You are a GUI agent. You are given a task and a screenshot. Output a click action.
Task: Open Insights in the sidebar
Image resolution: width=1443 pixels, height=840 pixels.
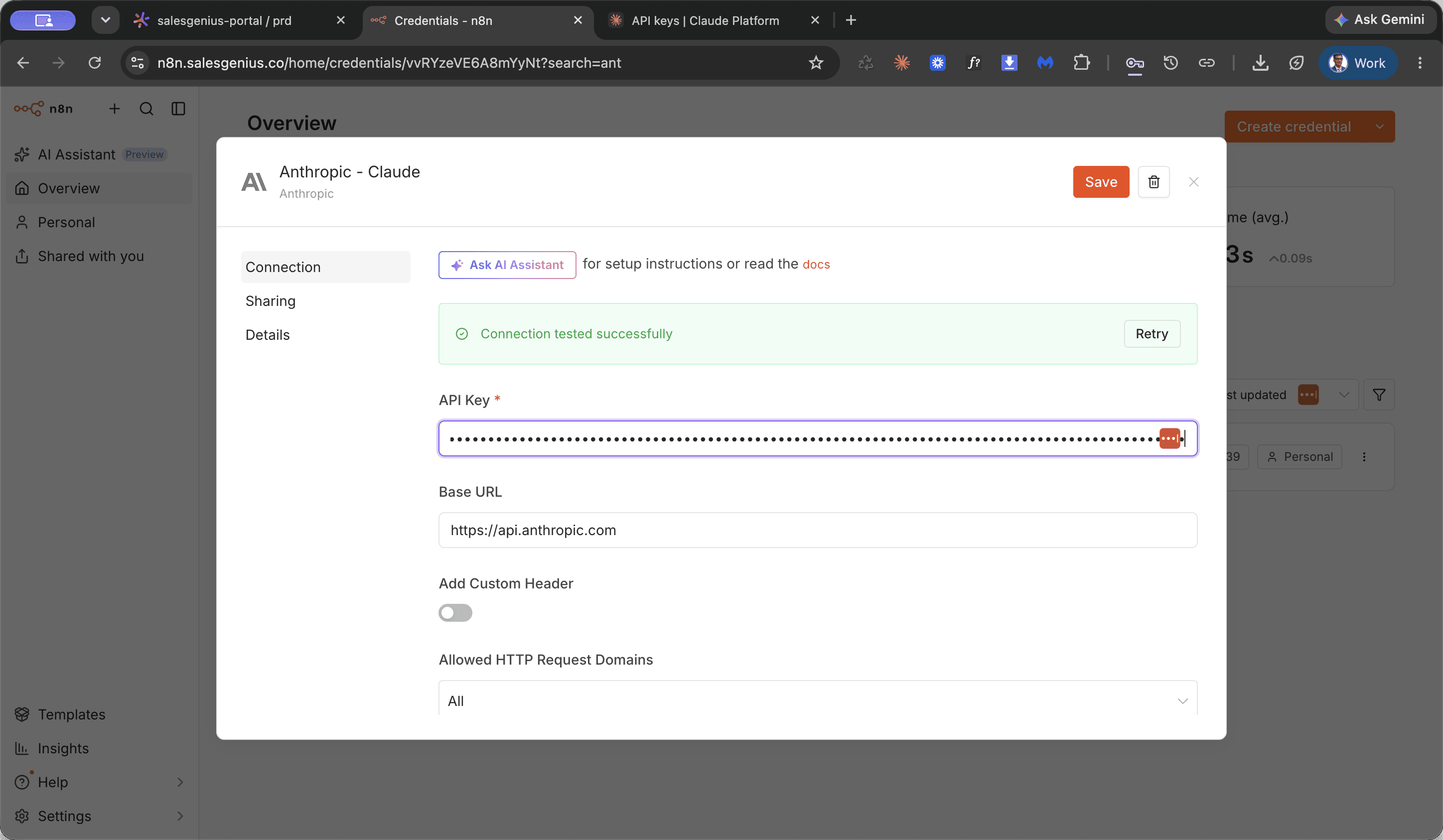pyautogui.click(x=99, y=748)
